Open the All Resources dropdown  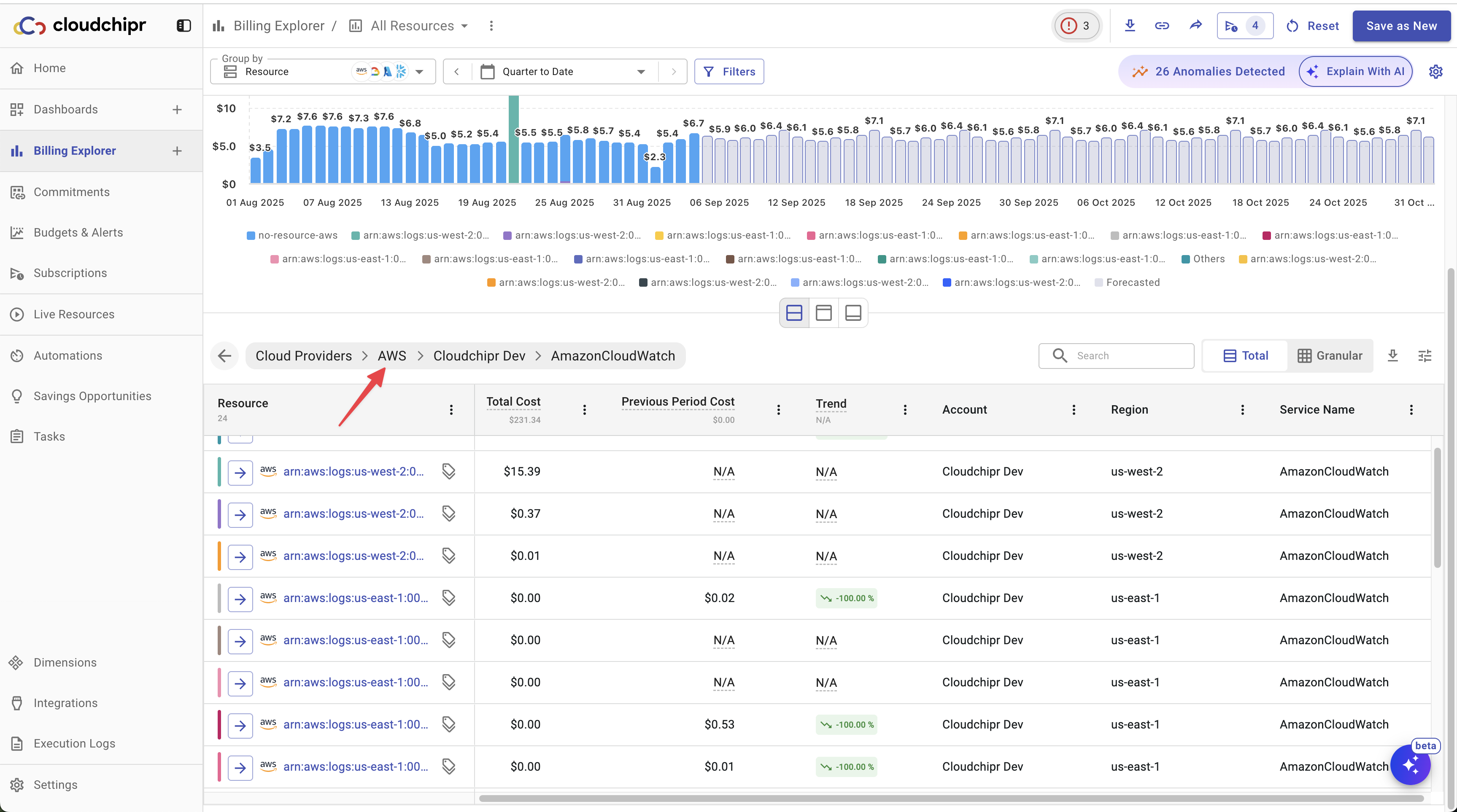[409, 25]
